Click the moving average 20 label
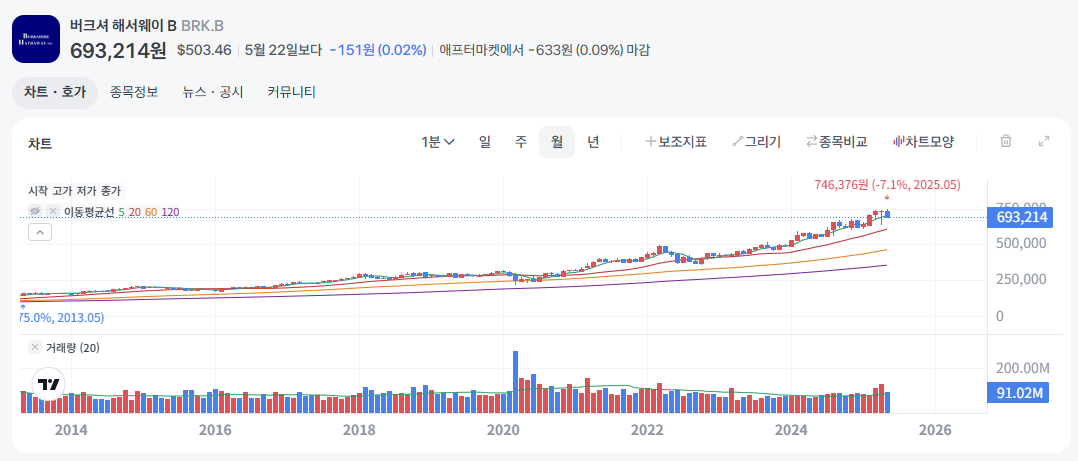The height and width of the screenshot is (461, 1078). point(135,212)
